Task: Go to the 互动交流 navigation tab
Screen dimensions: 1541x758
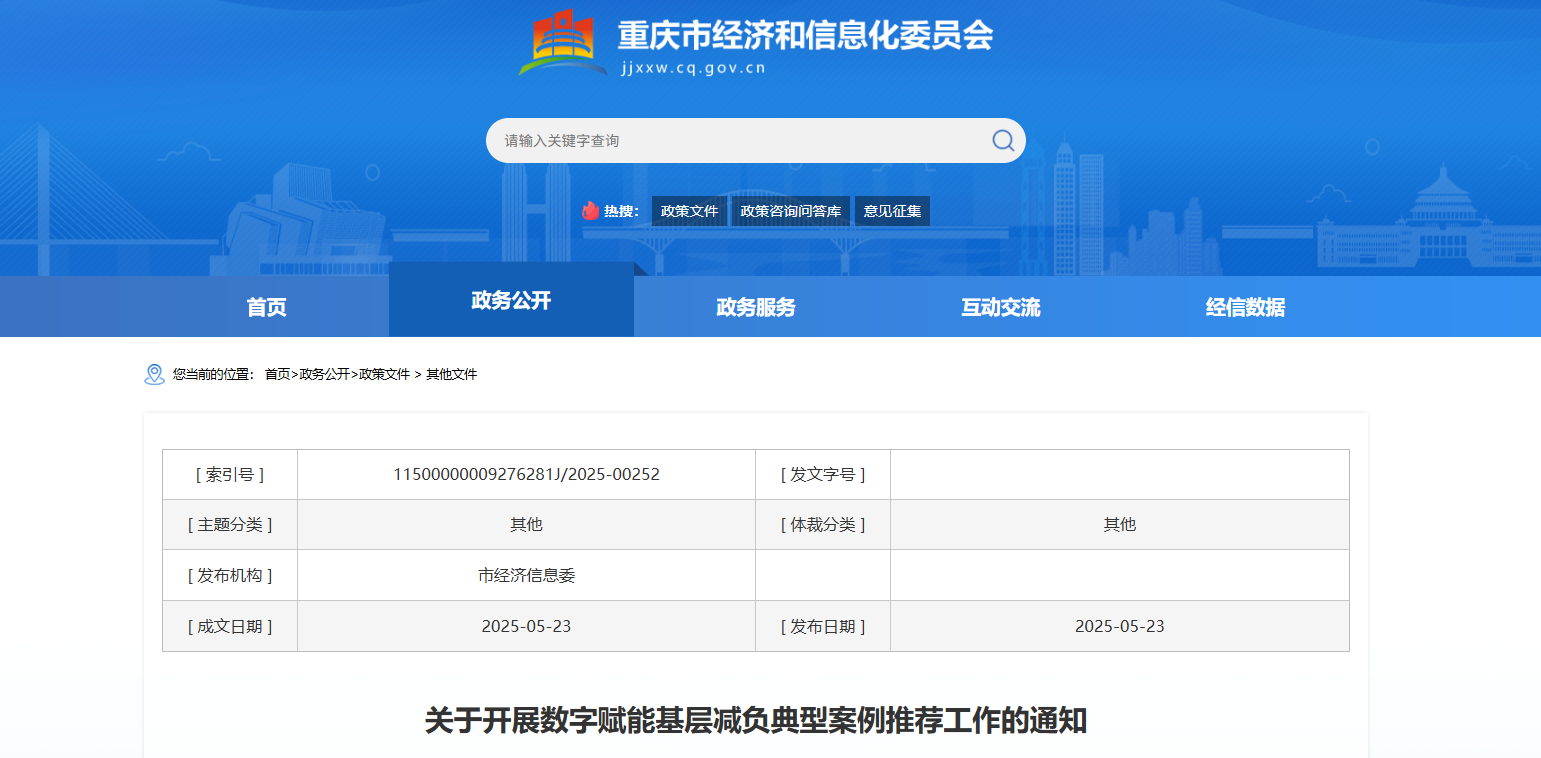Action: [x=1001, y=307]
